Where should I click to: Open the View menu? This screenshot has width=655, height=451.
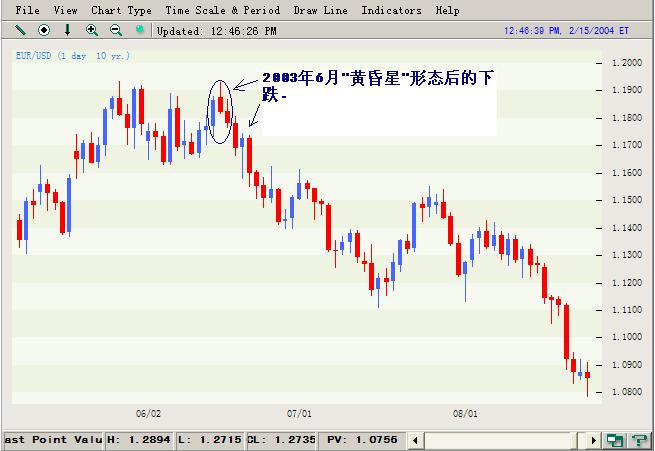pyautogui.click(x=65, y=10)
